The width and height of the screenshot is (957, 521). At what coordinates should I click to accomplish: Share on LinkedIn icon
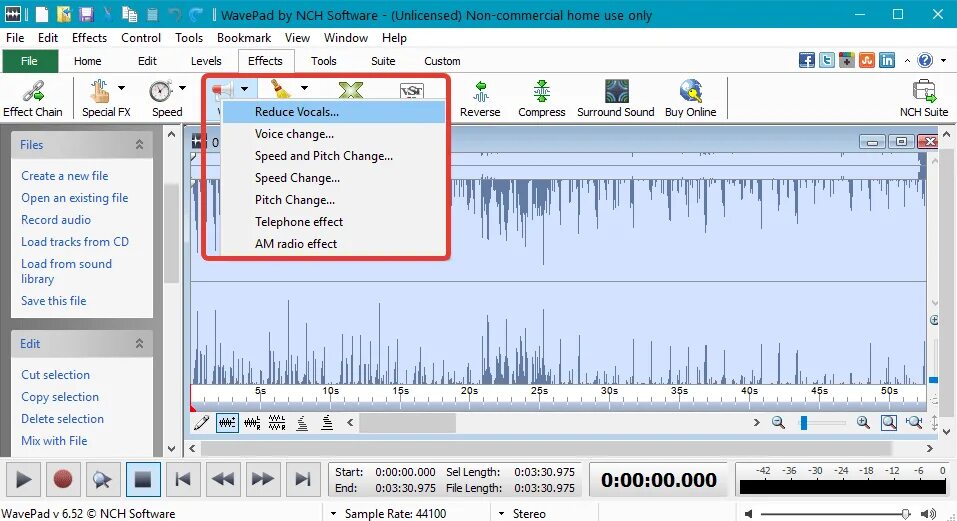pos(887,60)
